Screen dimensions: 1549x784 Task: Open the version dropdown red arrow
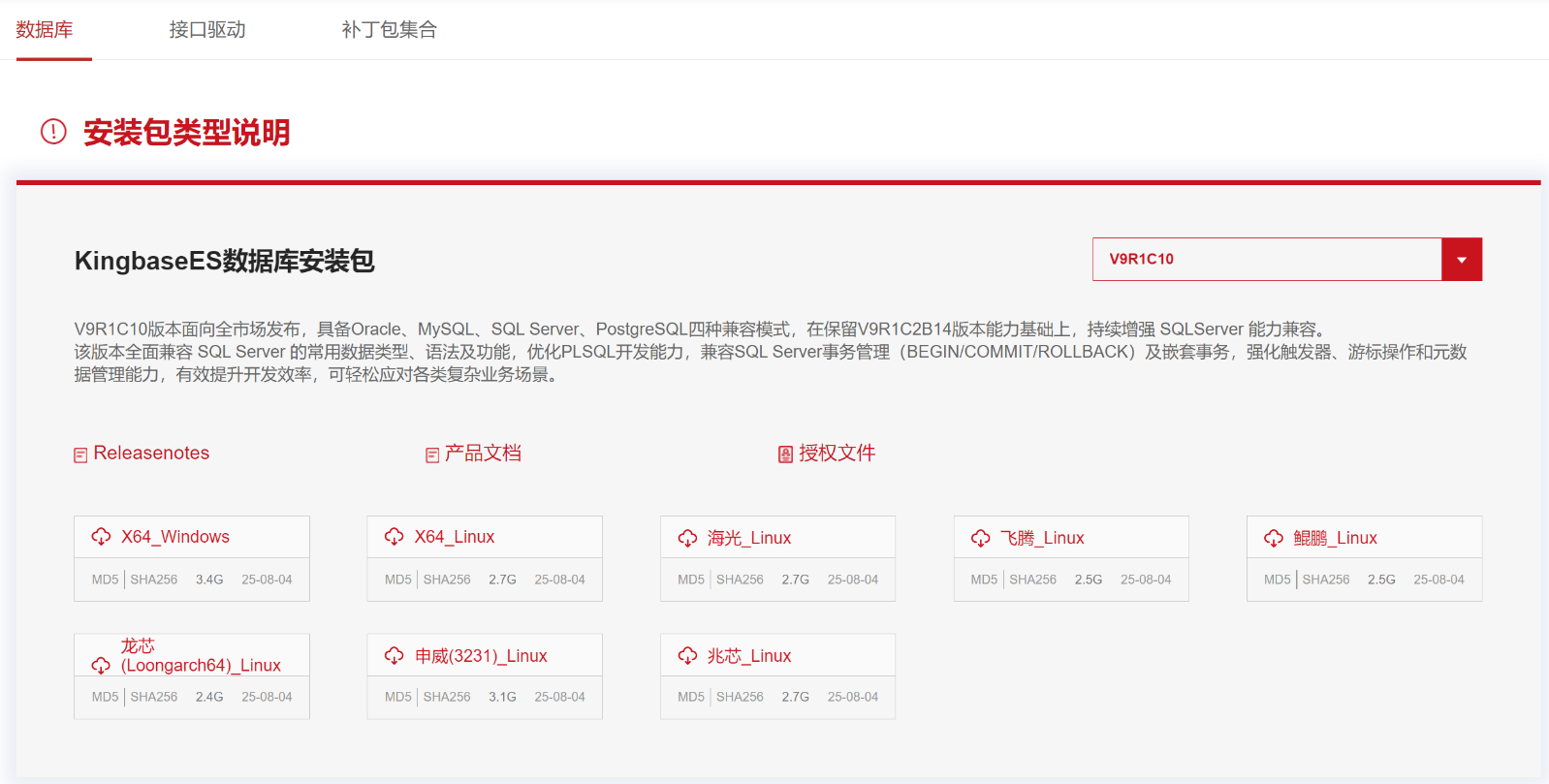pyautogui.click(x=1461, y=260)
